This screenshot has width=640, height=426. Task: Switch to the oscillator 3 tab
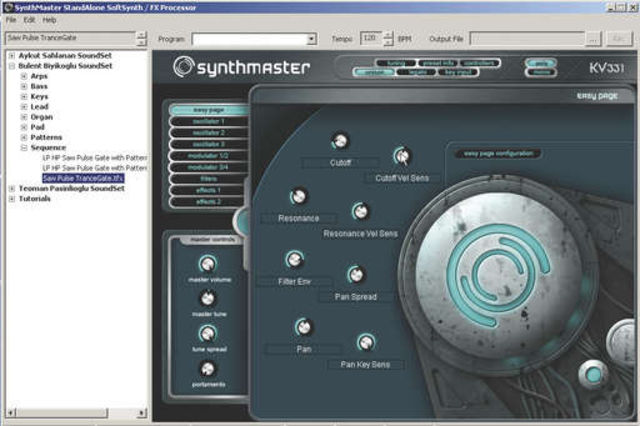(209, 144)
